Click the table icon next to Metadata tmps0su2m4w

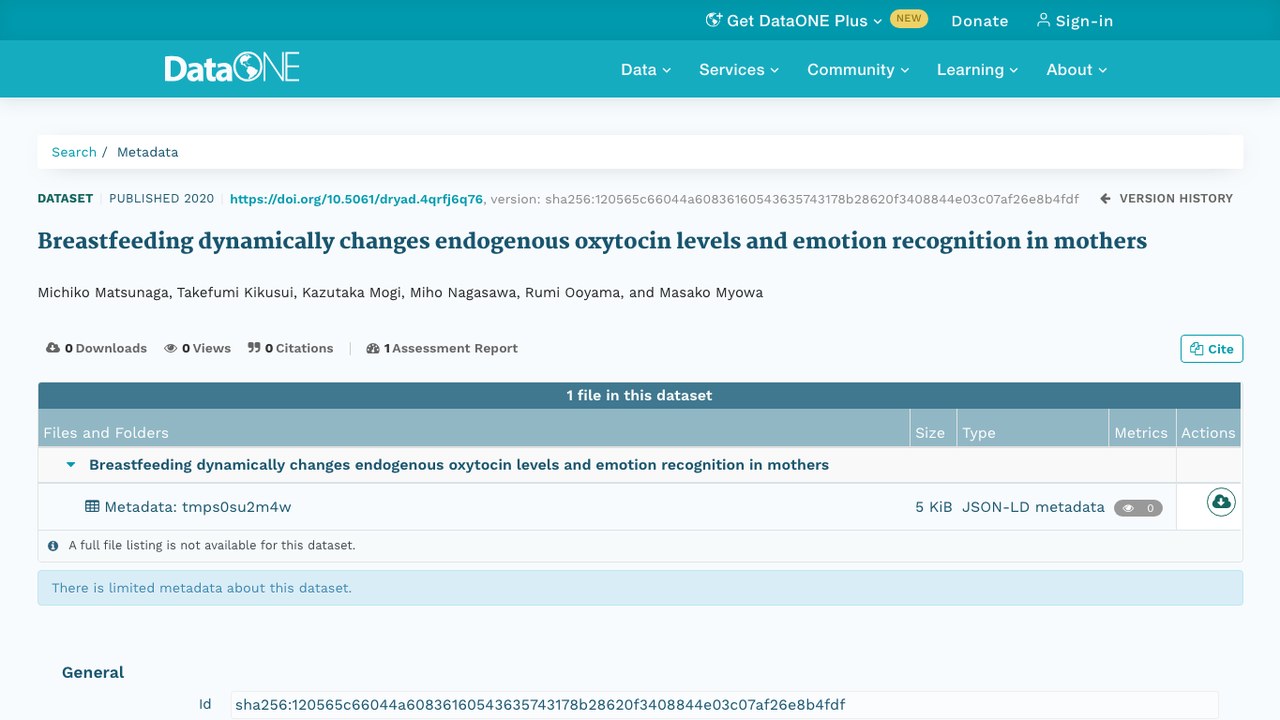pyautogui.click(x=92, y=507)
